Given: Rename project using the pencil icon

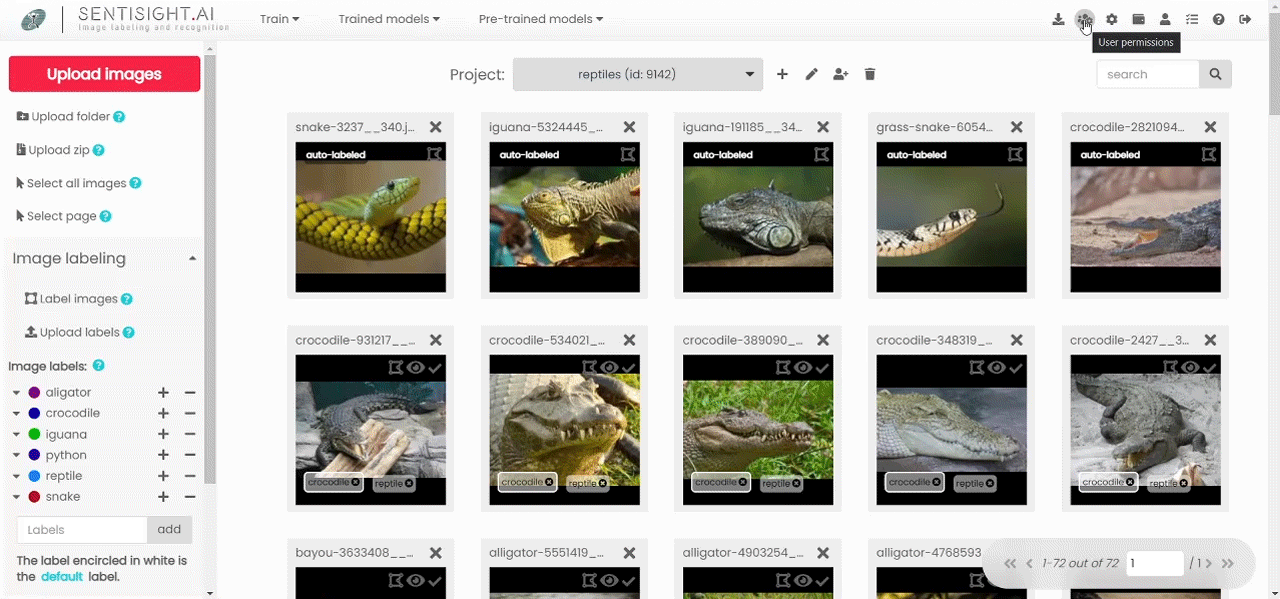Looking at the screenshot, I should pyautogui.click(x=812, y=74).
